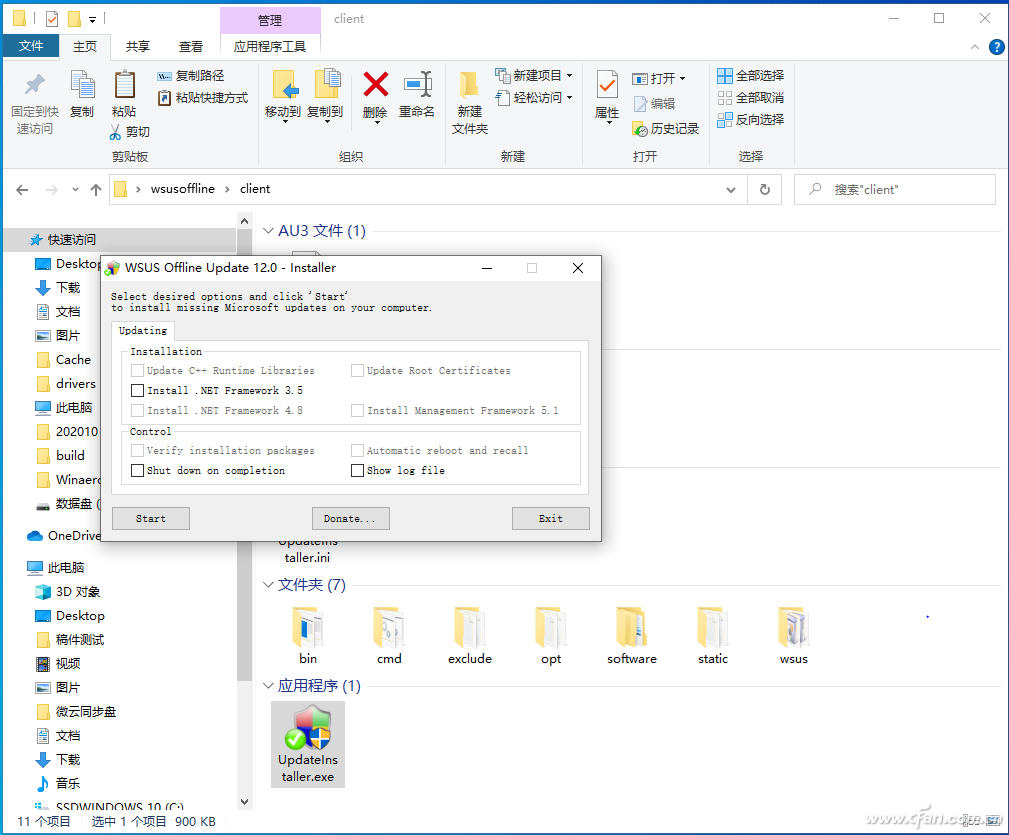Disable the Shut down on completion checkbox
The height and width of the screenshot is (835, 1009).
(x=137, y=470)
